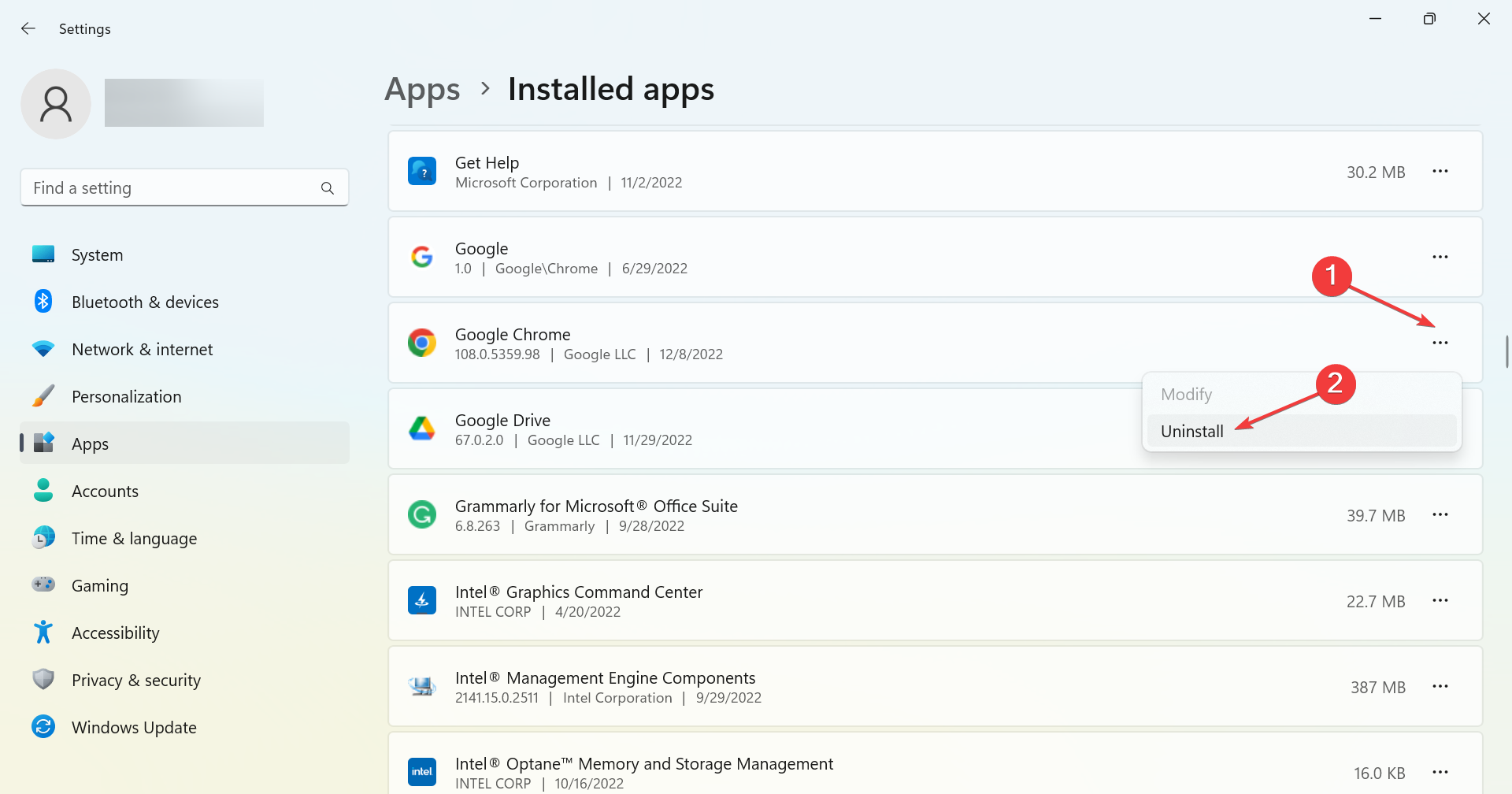Click the Windows Update icon in sidebar
The image size is (1512, 794).
(x=43, y=726)
